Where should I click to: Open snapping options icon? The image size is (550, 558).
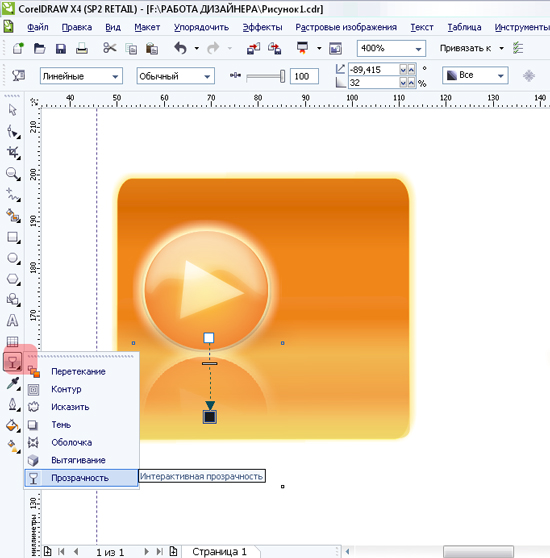coord(518,48)
